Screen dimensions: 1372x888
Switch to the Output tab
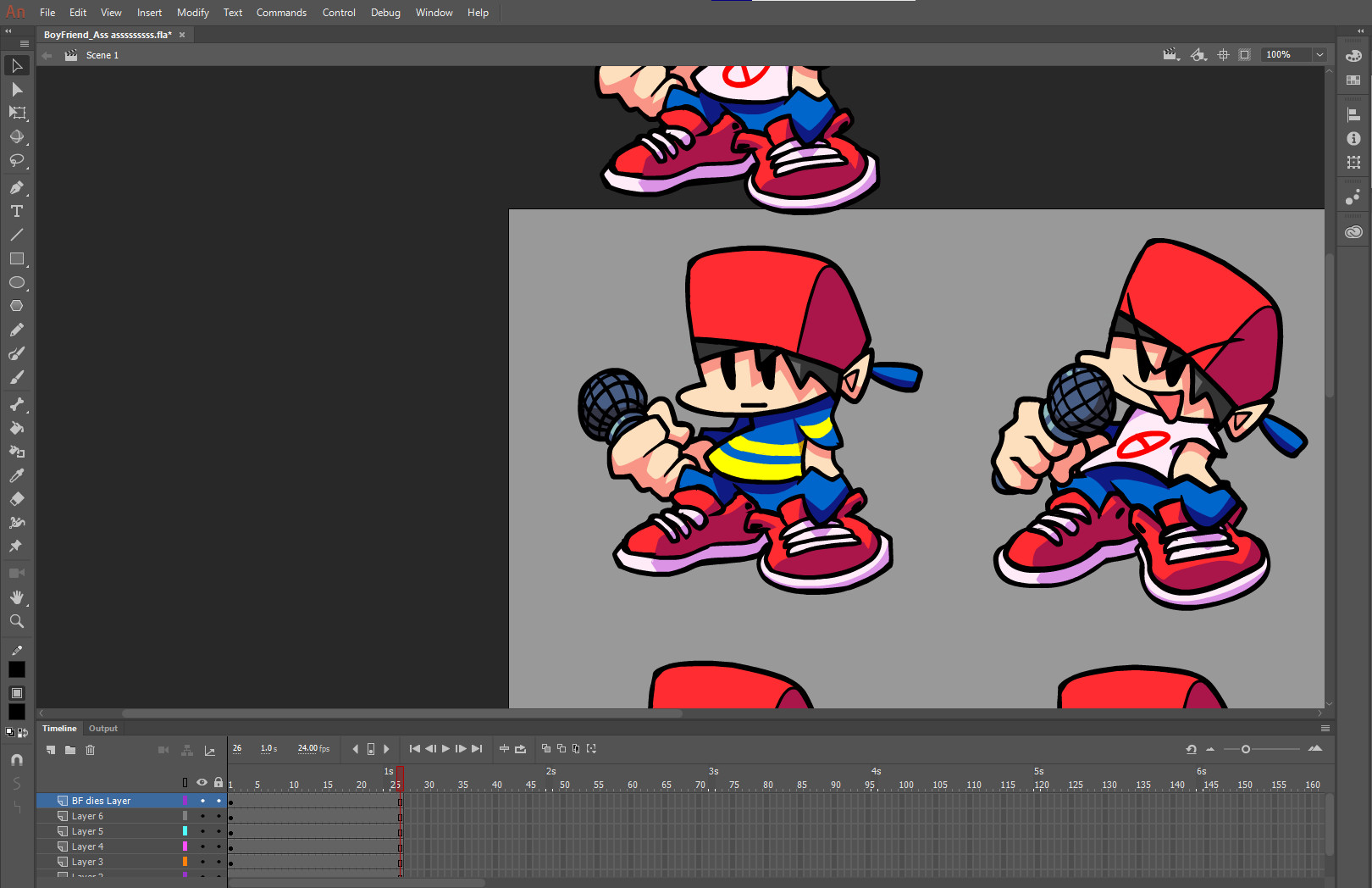tap(103, 729)
